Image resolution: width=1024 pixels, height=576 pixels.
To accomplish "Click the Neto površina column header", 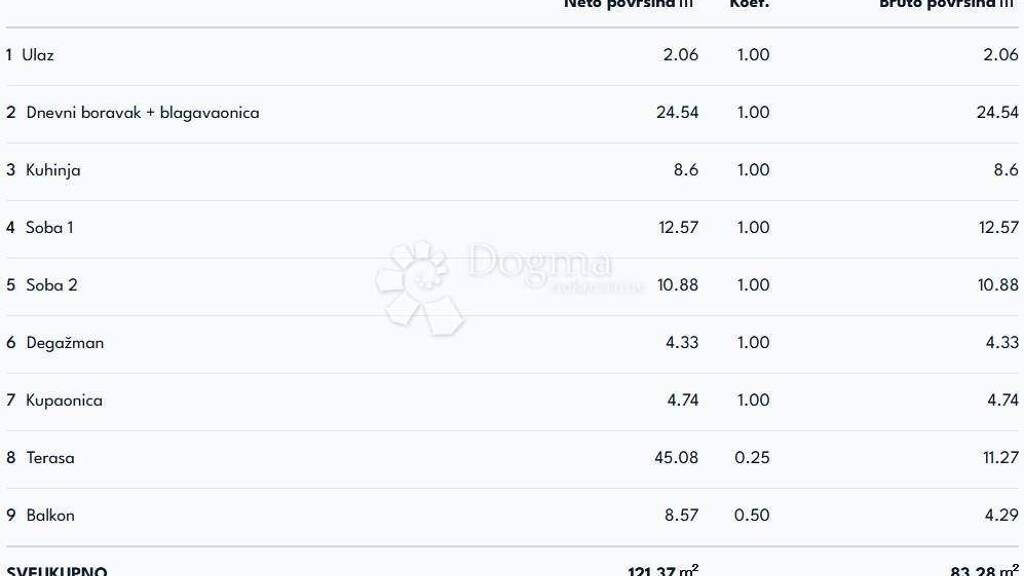I will (x=629, y=4).
